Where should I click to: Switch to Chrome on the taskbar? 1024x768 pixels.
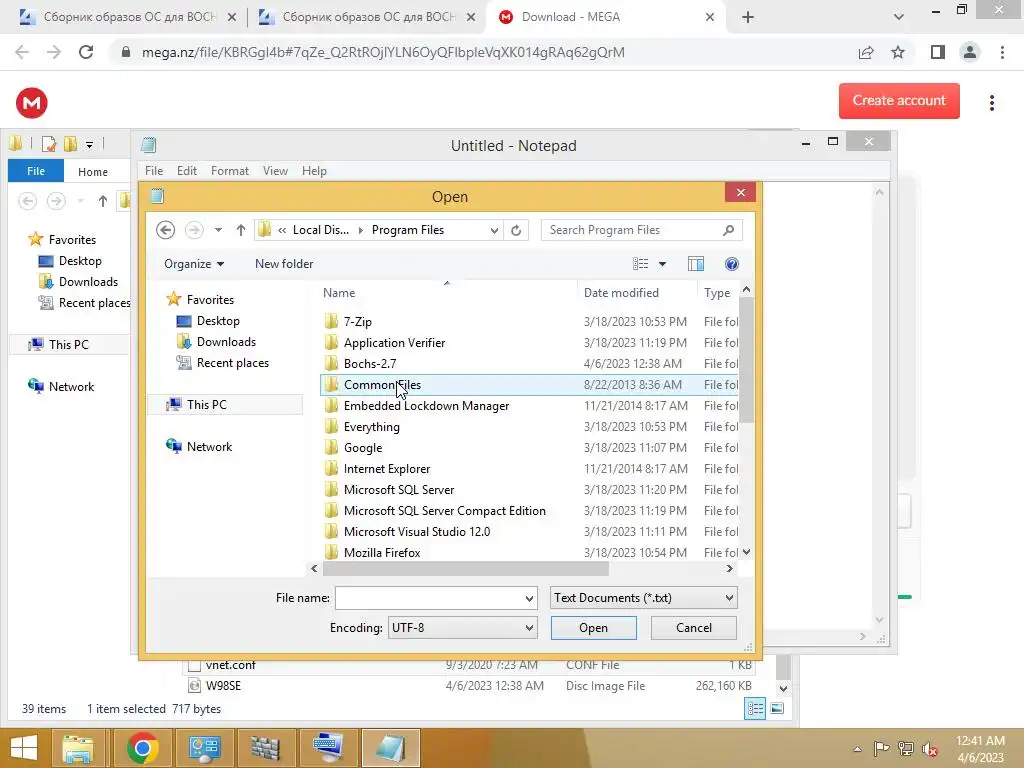142,748
